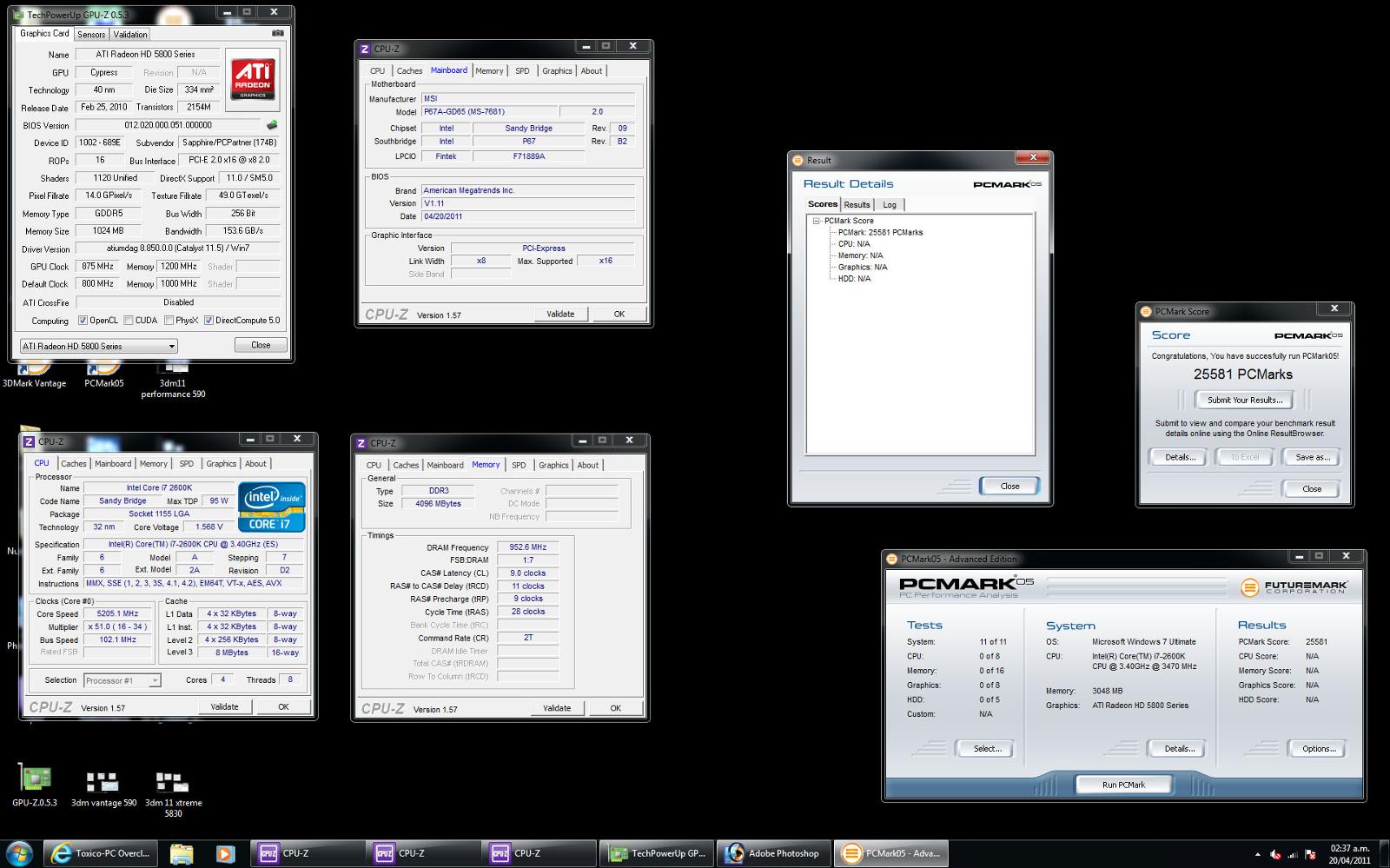Open the 3dm vantage 590 desktop file
Image resolution: width=1390 pixels, height=868 pixels.
pos(103,788)
